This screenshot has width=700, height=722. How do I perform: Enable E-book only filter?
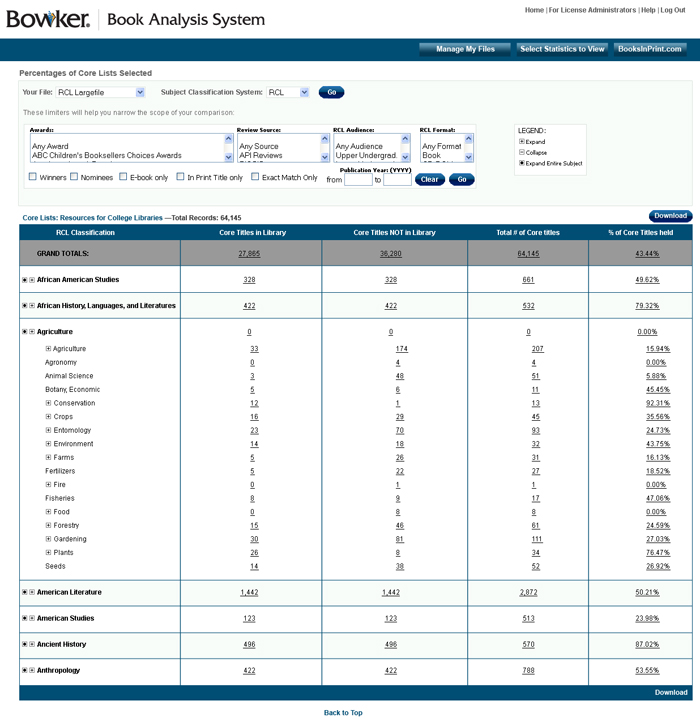coord(123,177)
